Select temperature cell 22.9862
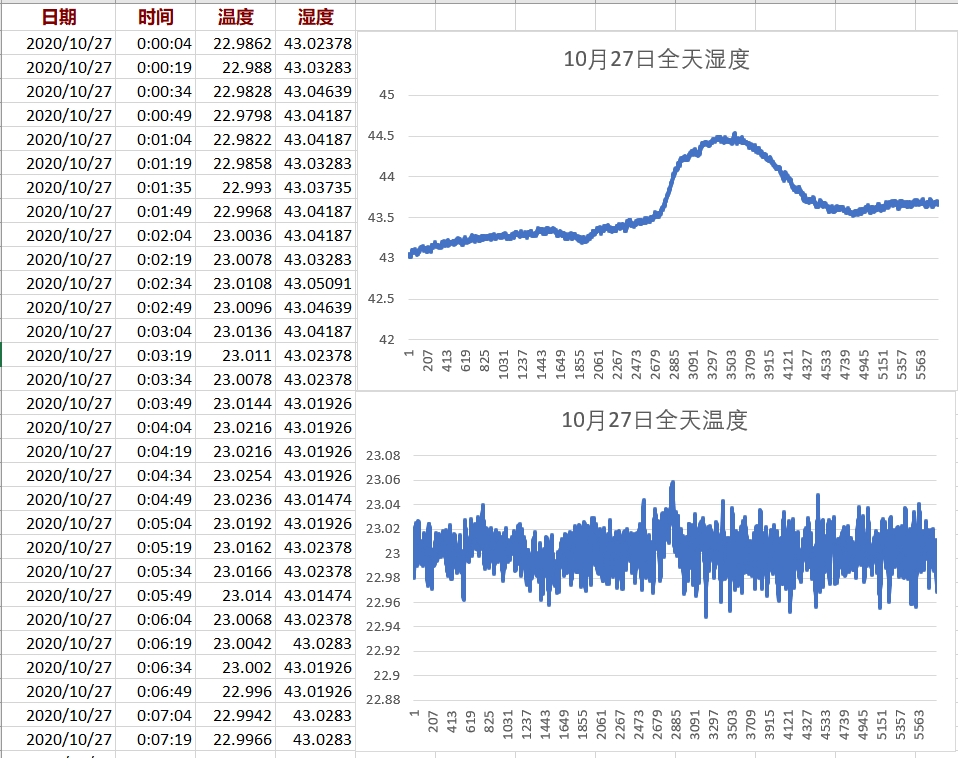Image resolution: width=958 pixels, height=758 pixels. [x=236, y=43]
